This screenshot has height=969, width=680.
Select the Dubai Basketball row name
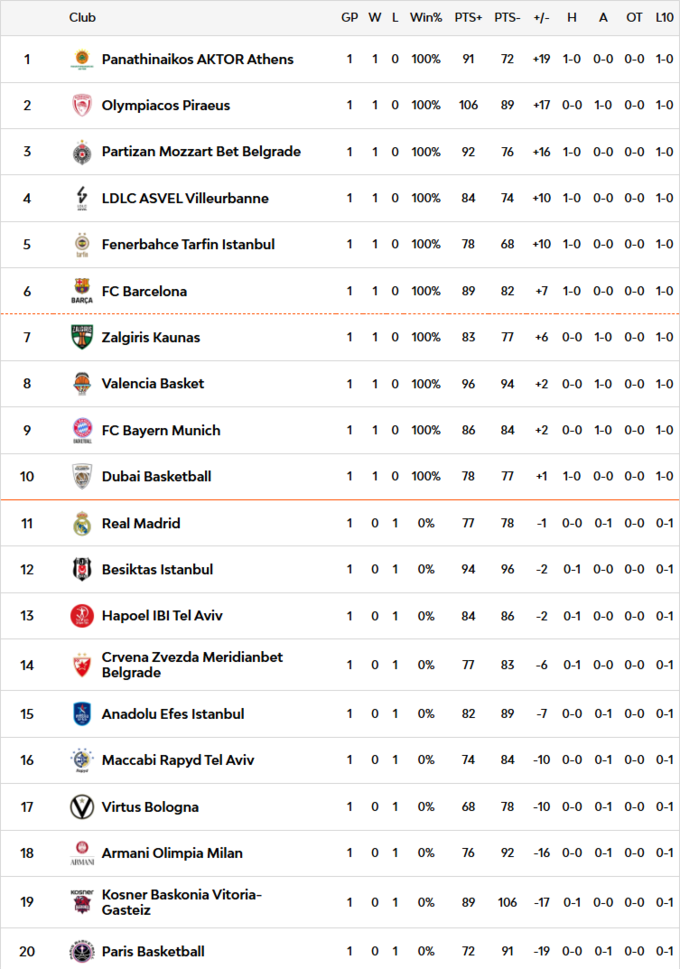(x=156, y=476)
